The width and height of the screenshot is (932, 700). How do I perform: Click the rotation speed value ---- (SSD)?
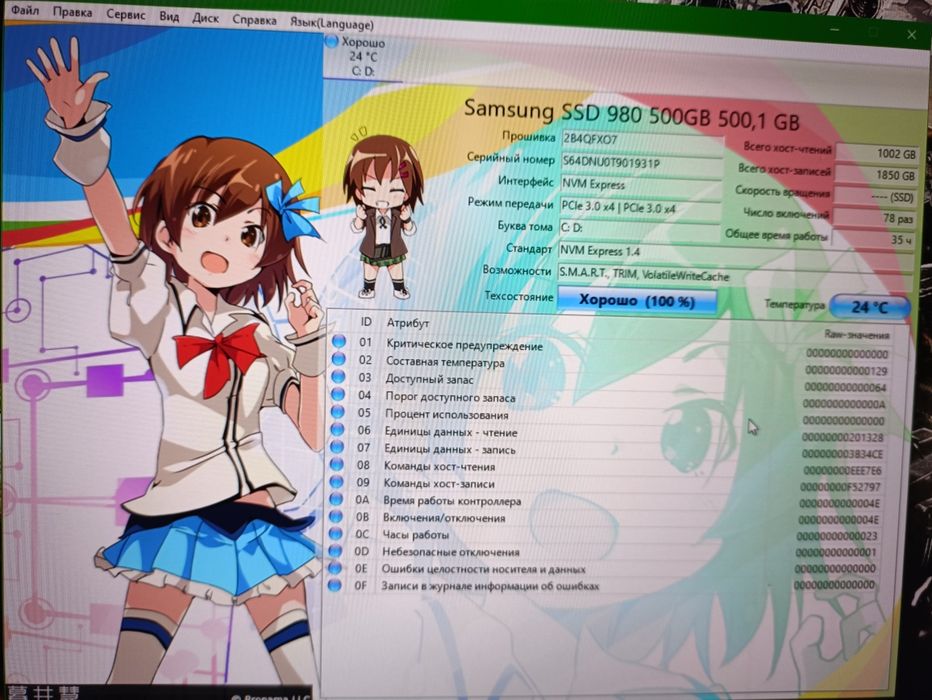(x=874, y=197)
